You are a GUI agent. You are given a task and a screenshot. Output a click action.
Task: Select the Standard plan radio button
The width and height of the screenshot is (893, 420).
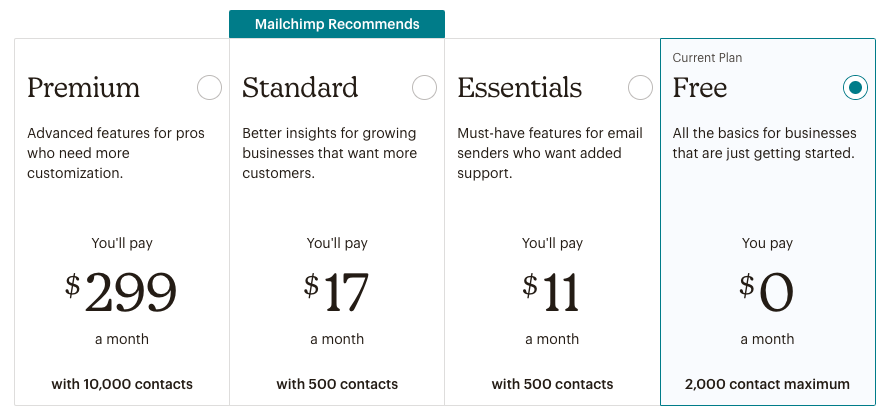click(425, 88)
